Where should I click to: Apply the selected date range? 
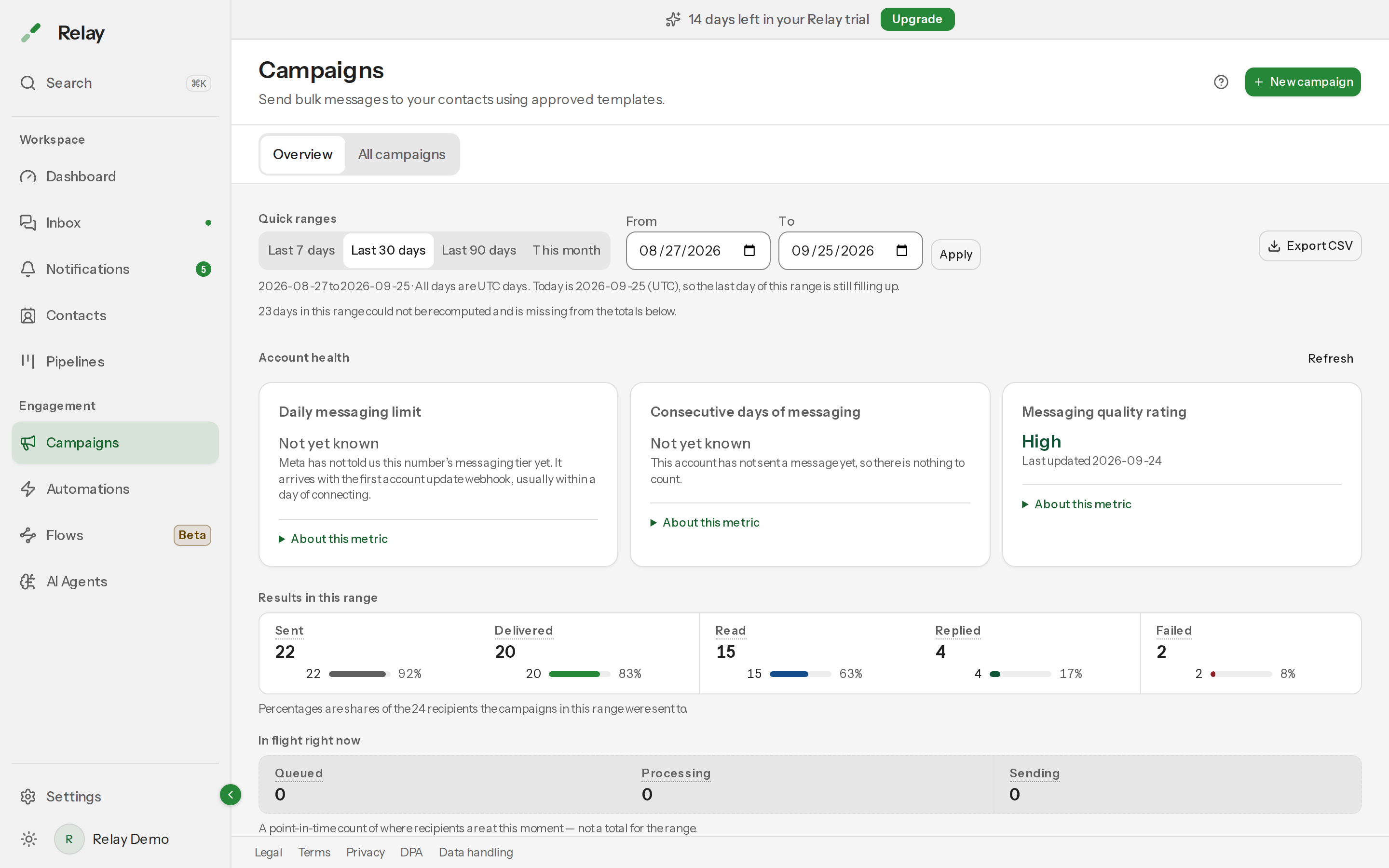coord(955,254)
